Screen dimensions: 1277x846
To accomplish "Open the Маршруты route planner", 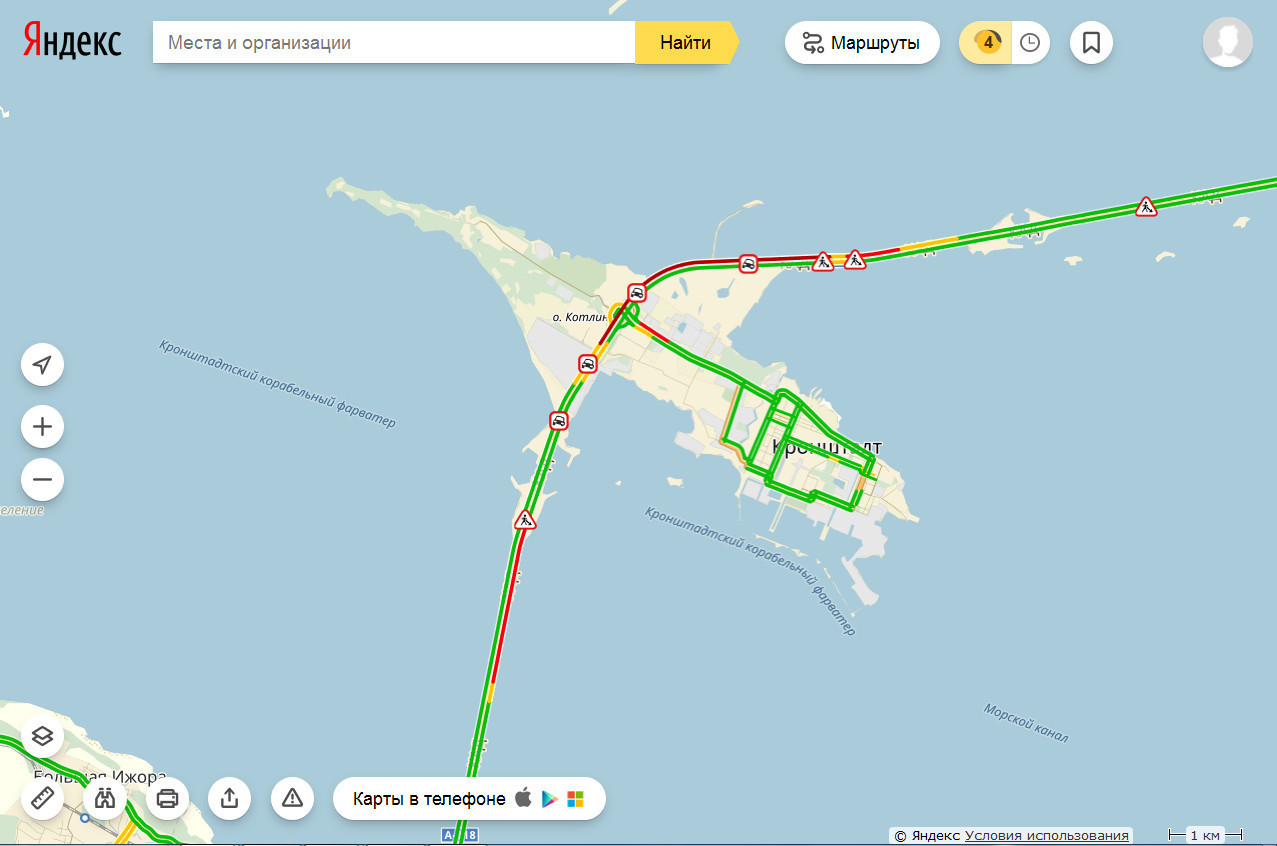I will 862,43.
